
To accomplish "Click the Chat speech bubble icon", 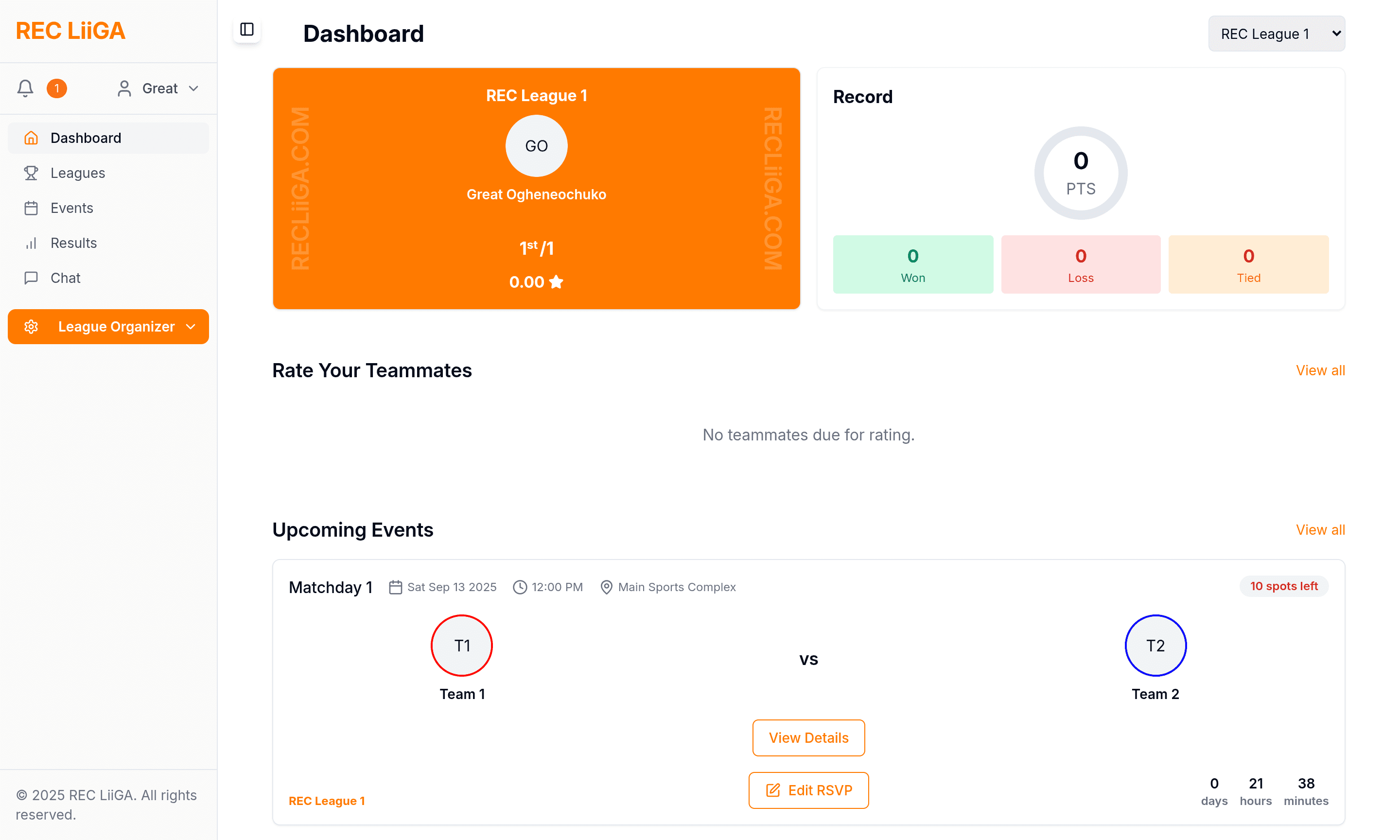I will [x=31, y=278].
